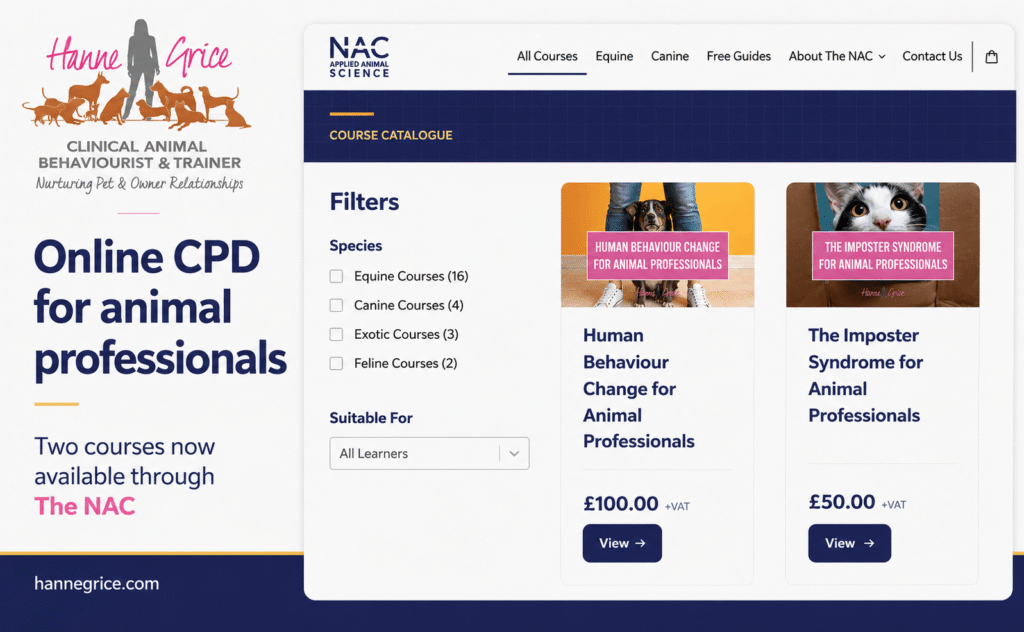Tick the Equine Courses (16) checkbox
The height and width of the screenshot is (632, 1024).
click(336, 276)
